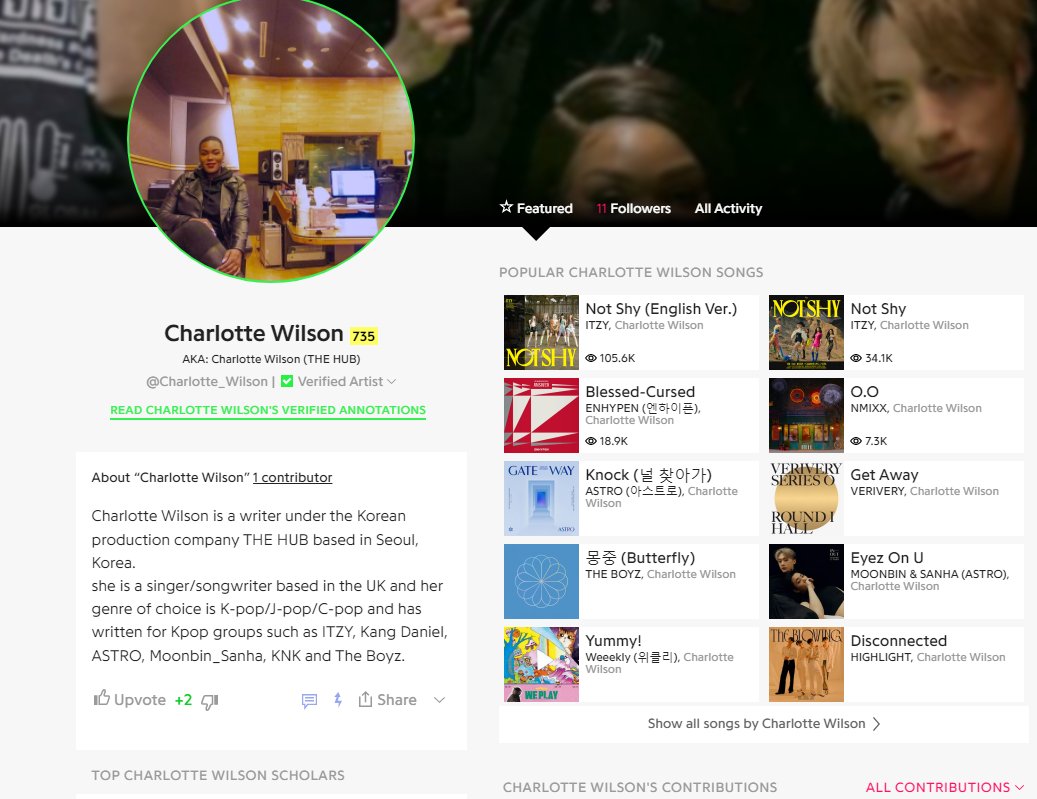The image size is (1037, 799).
Task: Open bio comments speech bubble icon
Action: (x=309, y=700)
